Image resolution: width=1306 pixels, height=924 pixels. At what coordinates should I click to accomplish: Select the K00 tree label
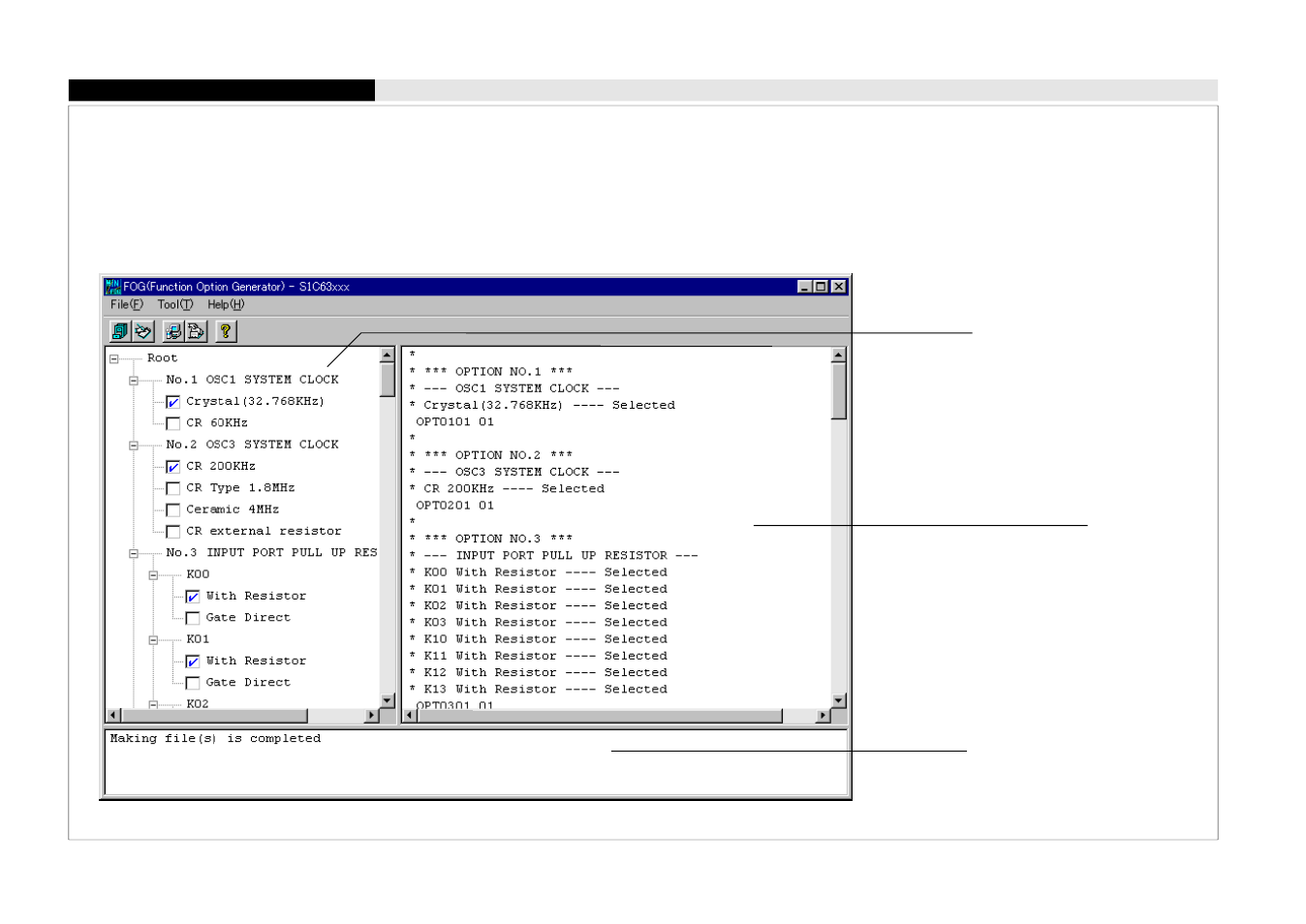coord(198,574)
